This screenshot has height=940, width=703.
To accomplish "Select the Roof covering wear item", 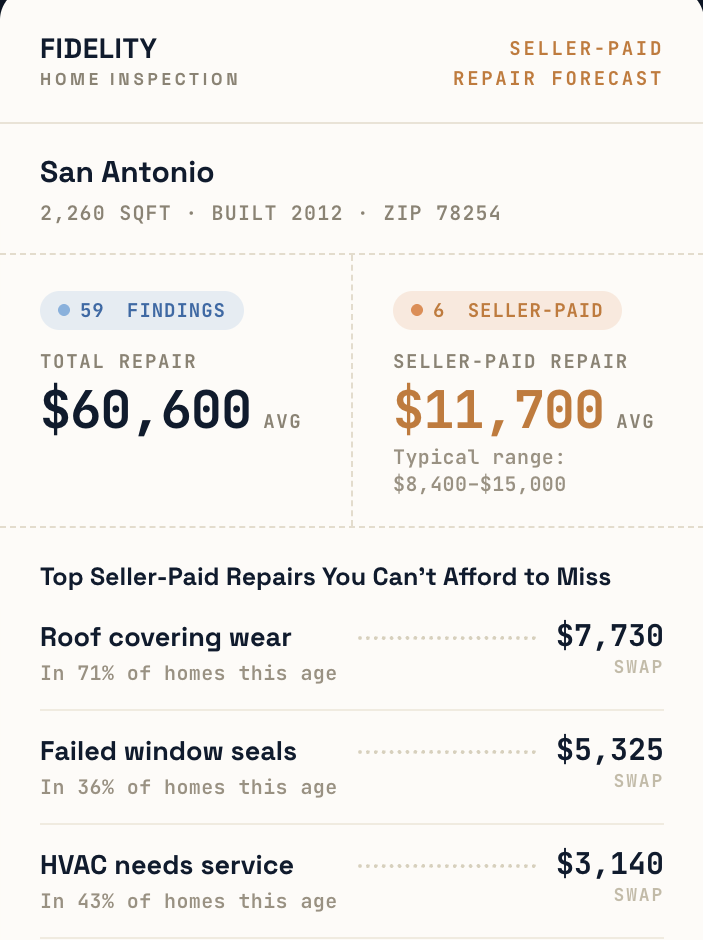I will point(352,653).
